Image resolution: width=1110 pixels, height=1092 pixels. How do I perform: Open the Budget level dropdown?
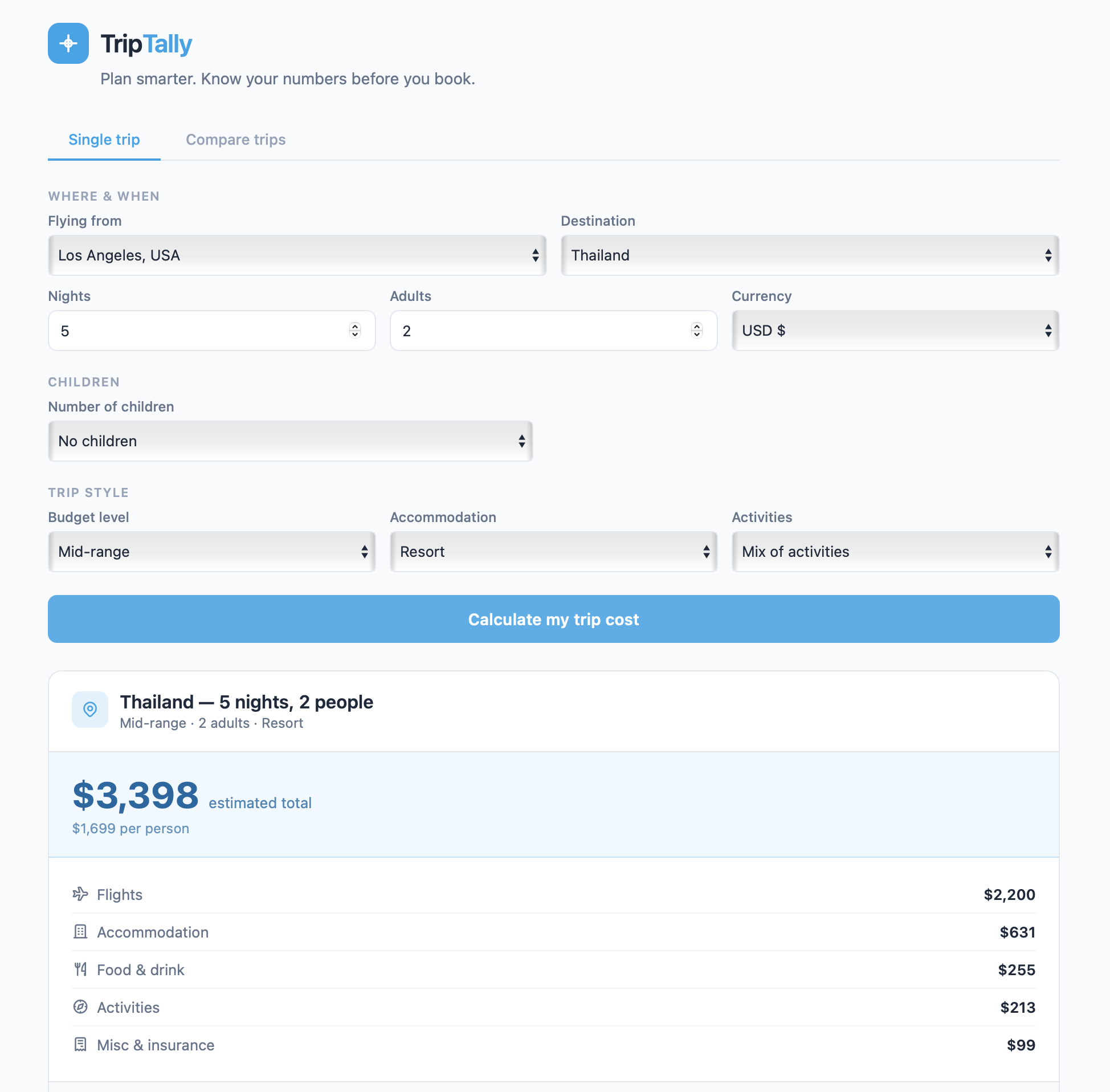pos(211,552)
